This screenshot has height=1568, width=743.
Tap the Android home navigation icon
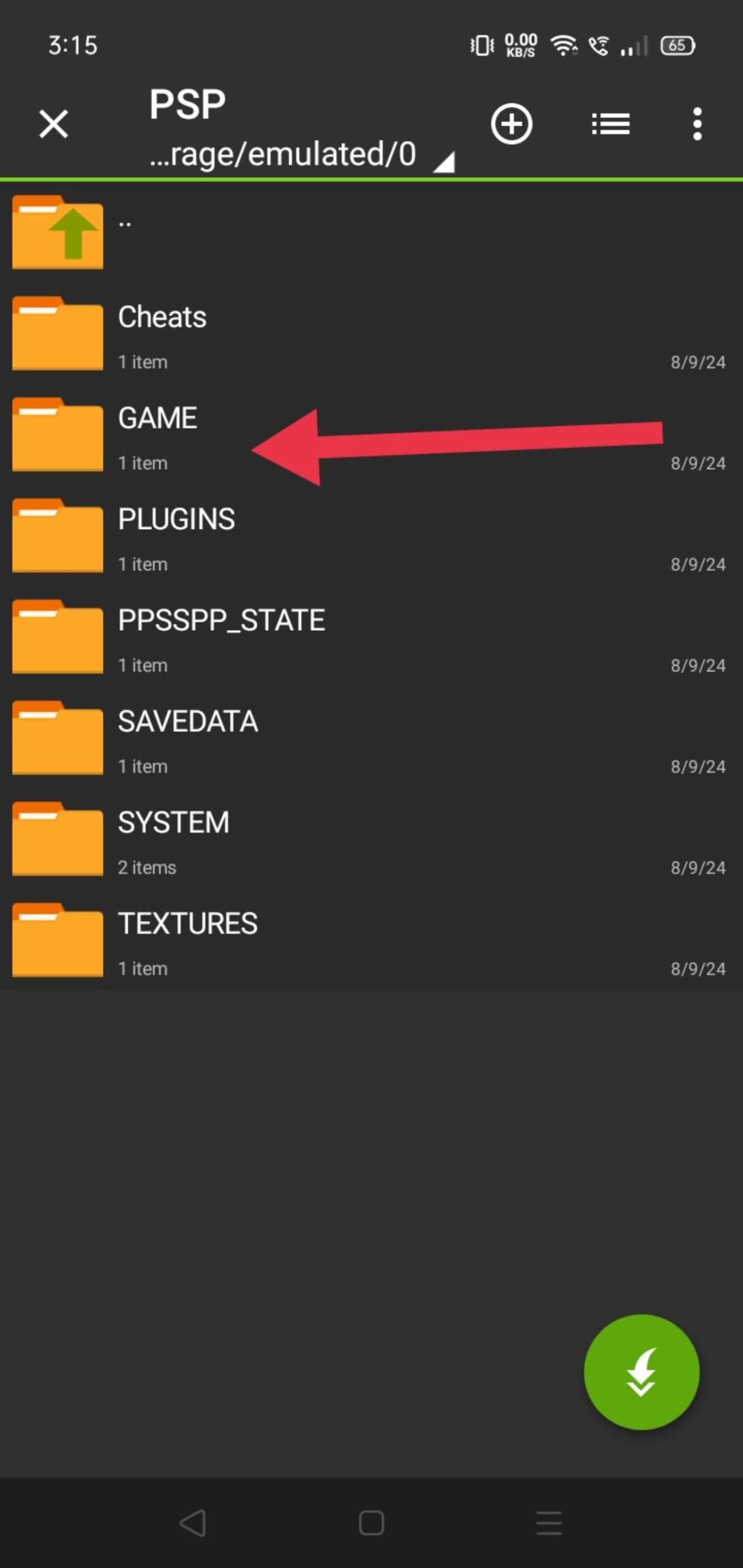[x=371, y=1522]
